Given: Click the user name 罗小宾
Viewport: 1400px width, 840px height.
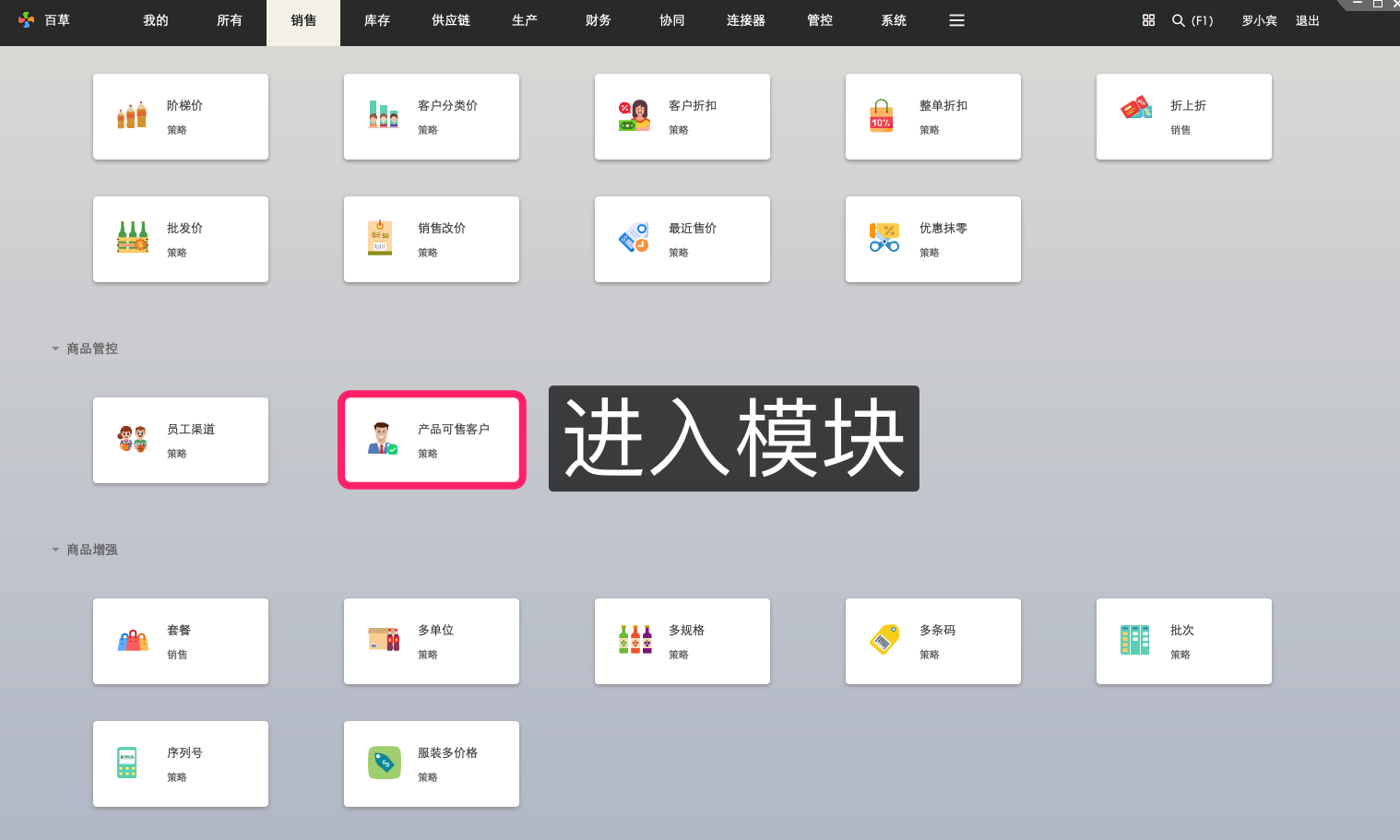Looking at the screenshot, I should pos(1259,20).
